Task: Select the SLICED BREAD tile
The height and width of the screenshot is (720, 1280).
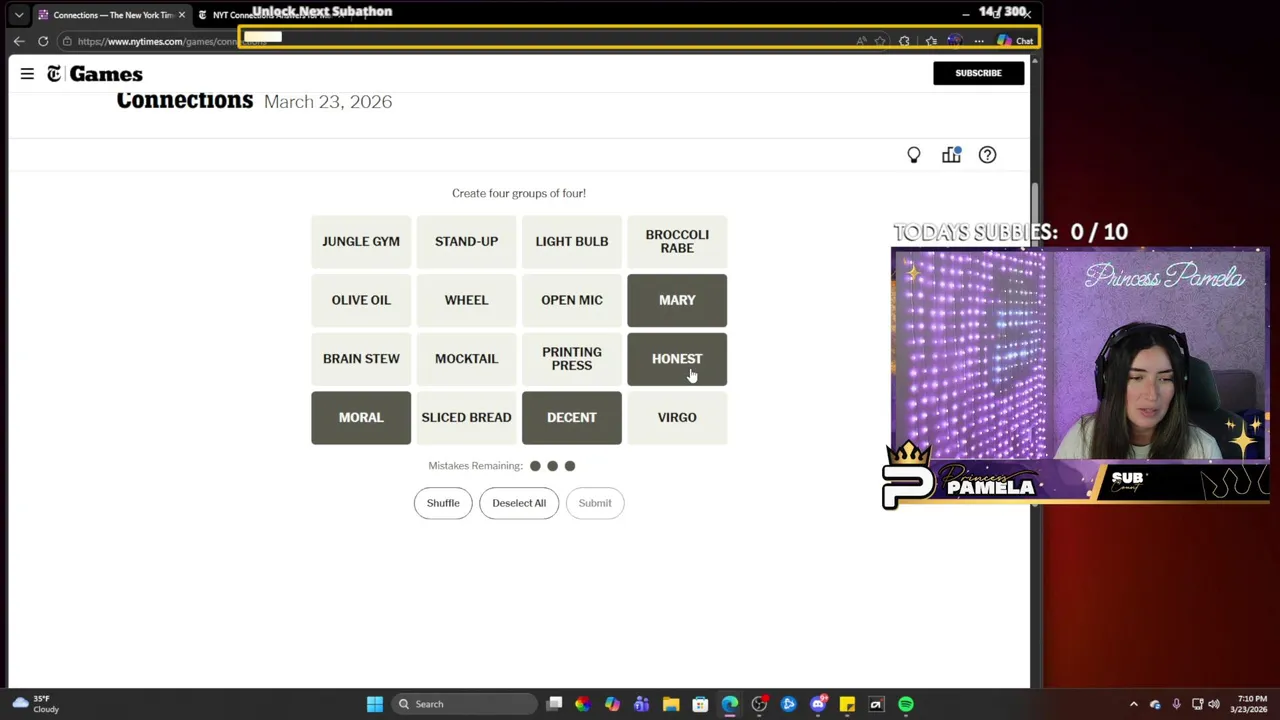Action: pos(466,418)
